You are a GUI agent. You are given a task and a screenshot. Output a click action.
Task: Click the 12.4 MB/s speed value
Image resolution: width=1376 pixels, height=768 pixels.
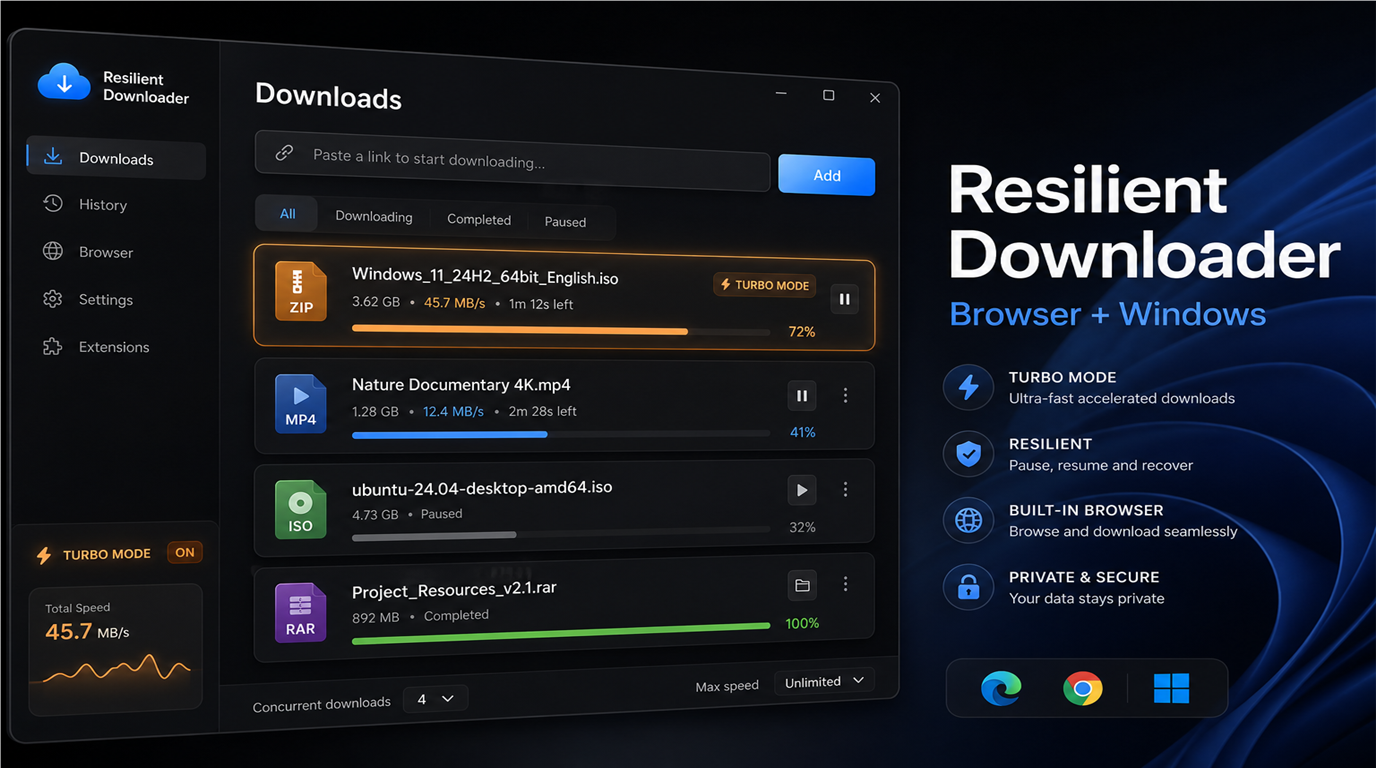453,411
